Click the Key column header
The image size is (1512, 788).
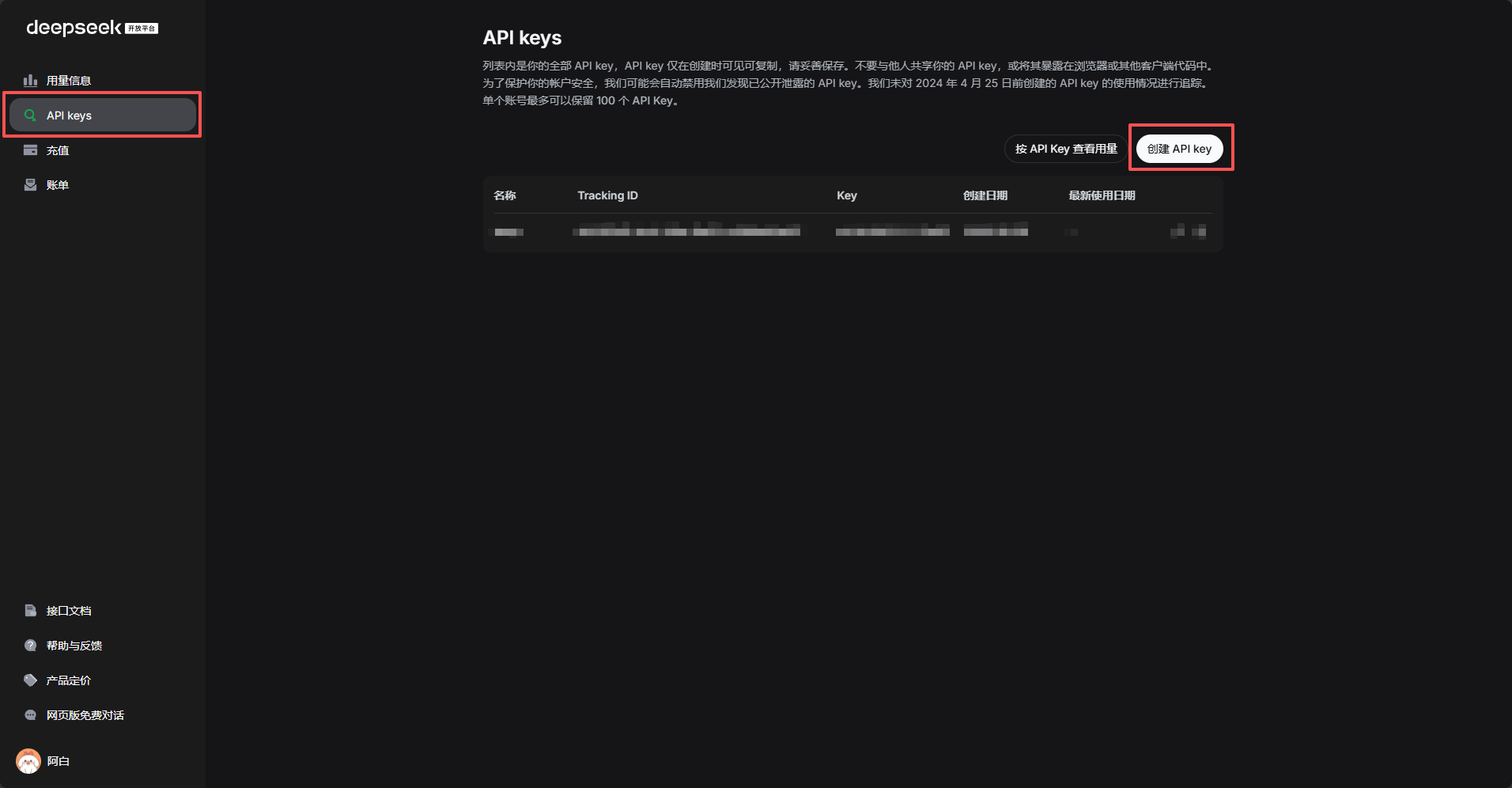tap(847, 195)
